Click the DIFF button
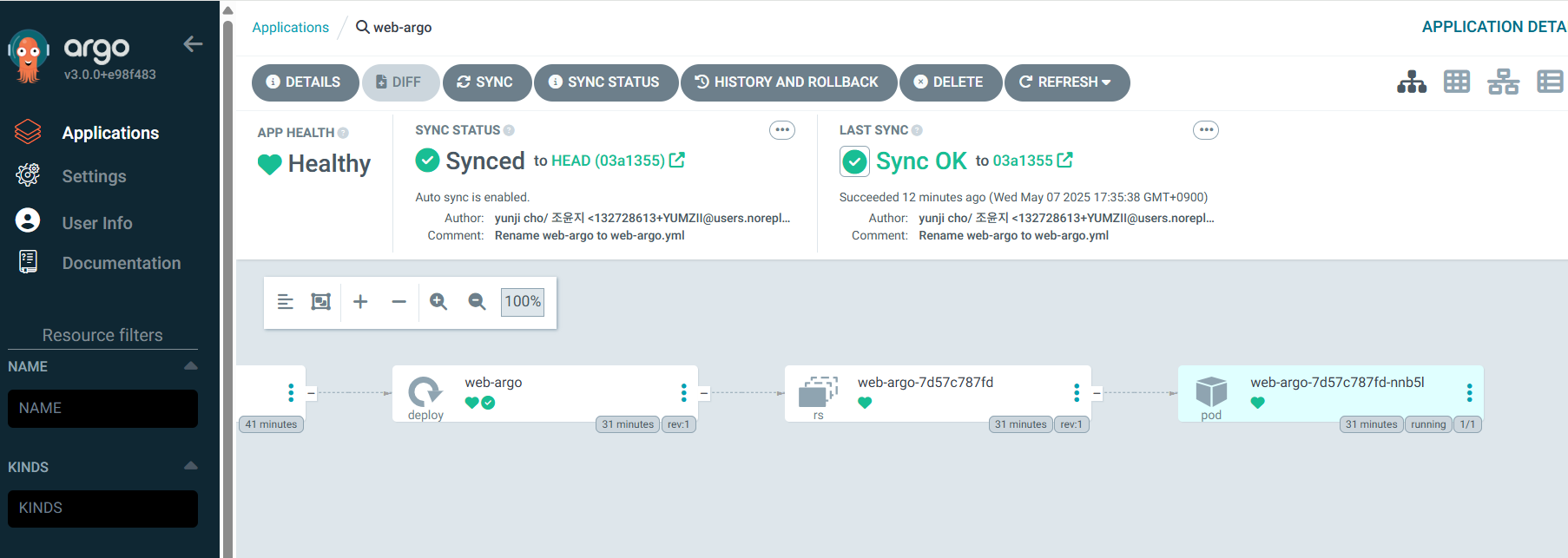 click(400, 82)
